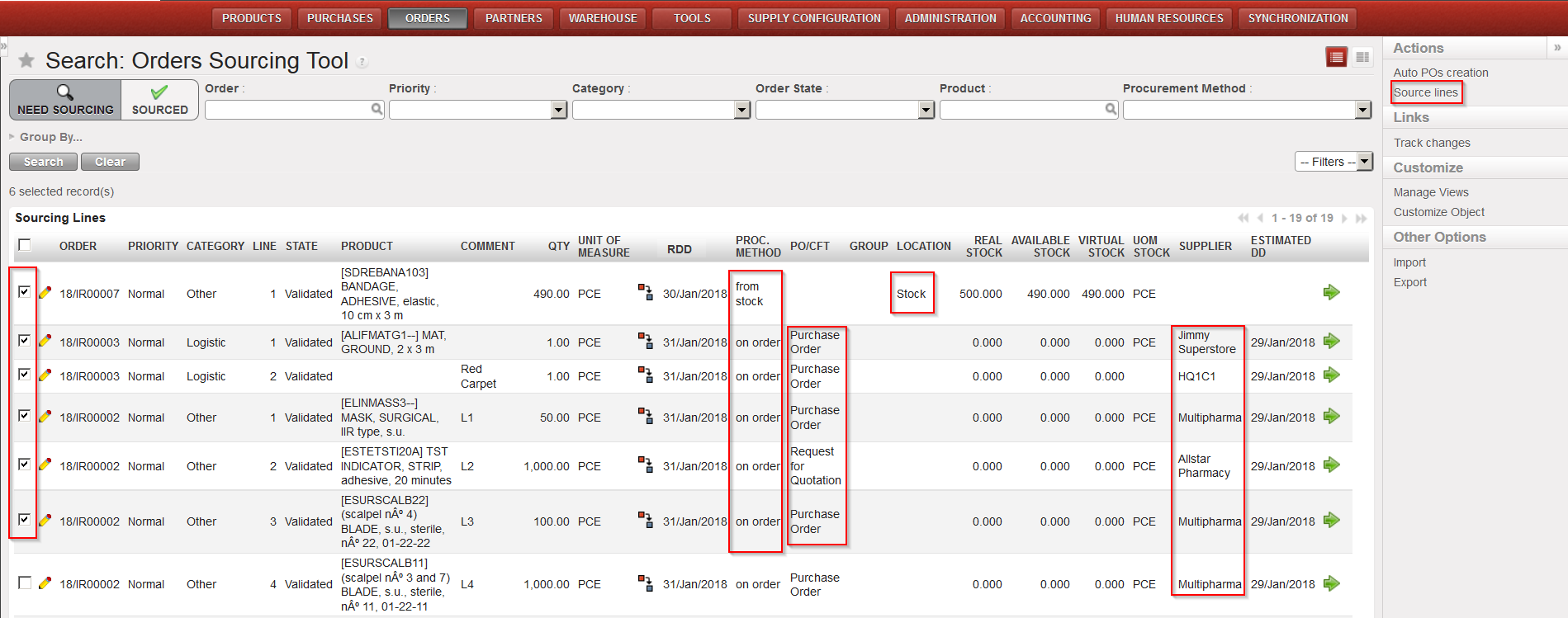Open the Filters dropdown

(1334, 162)
